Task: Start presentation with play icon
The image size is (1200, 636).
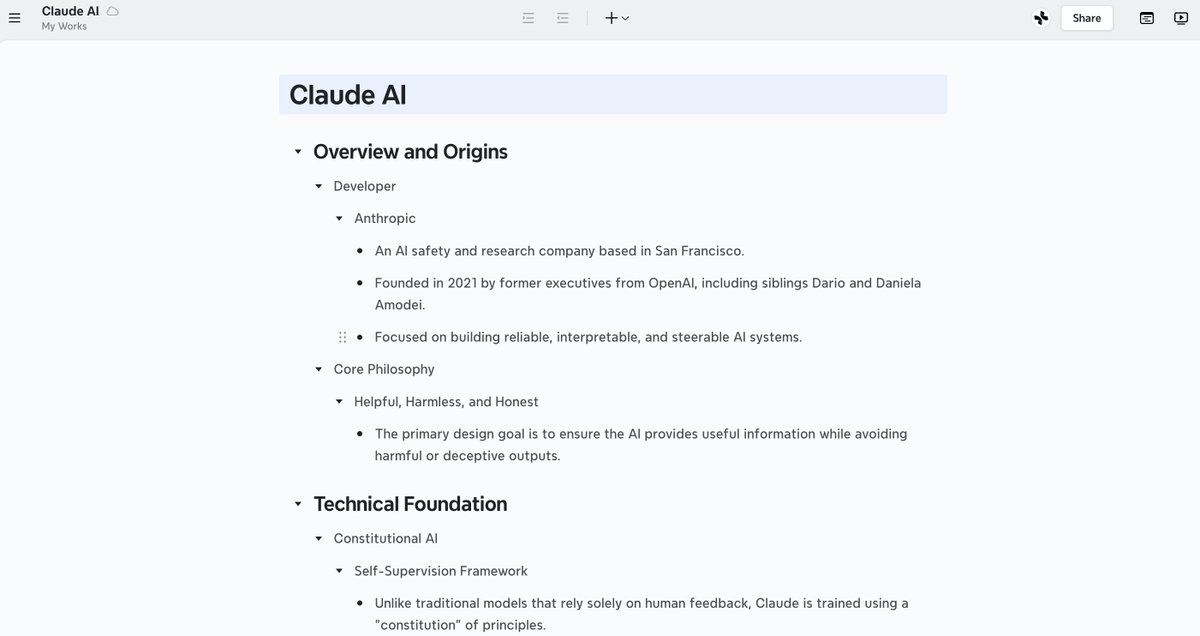Action: (1181, 18)
